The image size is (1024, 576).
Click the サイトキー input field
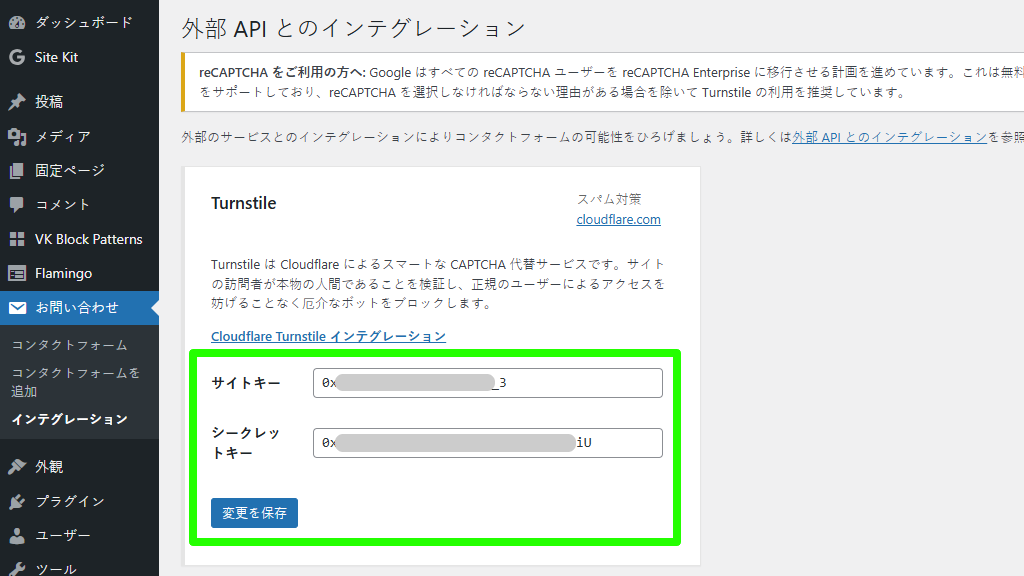pos(487,383)
